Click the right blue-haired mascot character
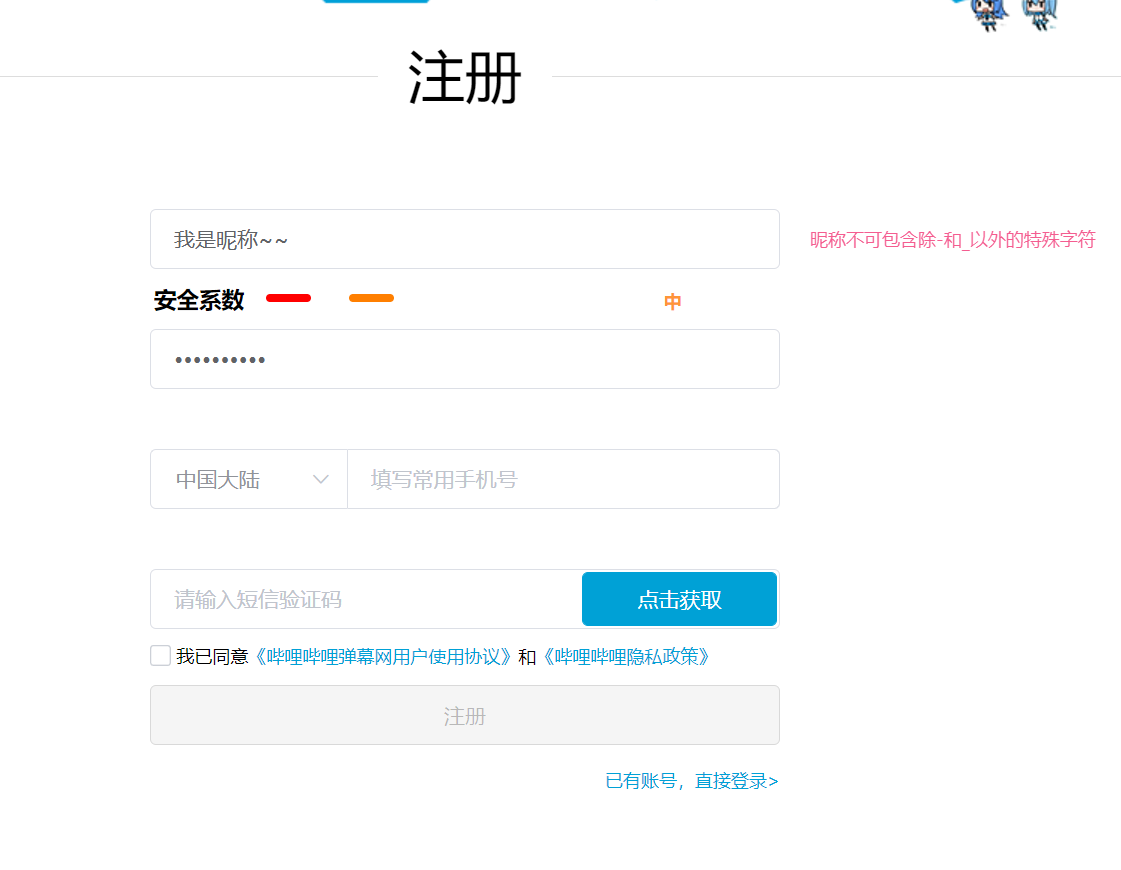The image size is (1121, 870). coord(1040,13)
